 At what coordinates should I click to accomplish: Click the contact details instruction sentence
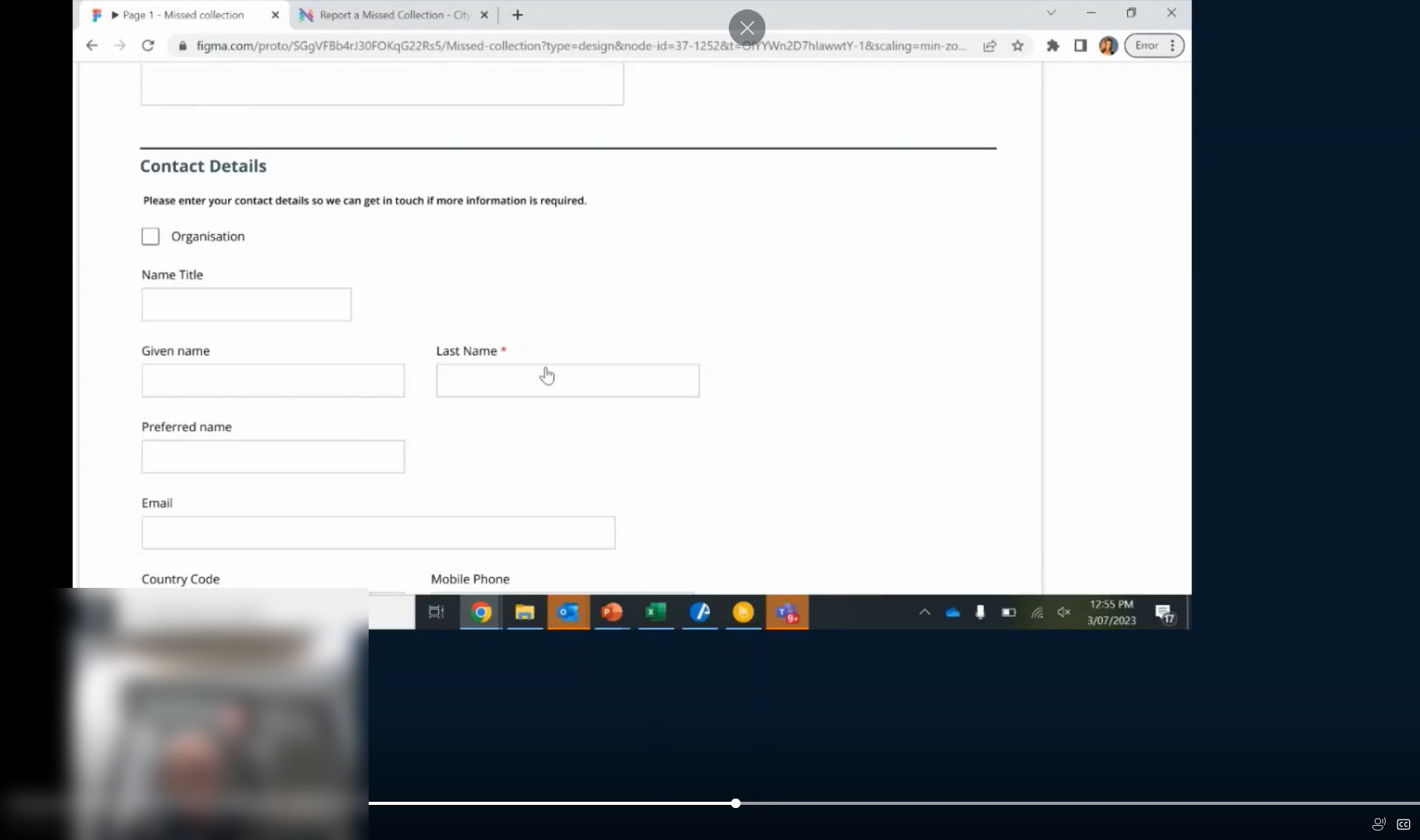365,201
